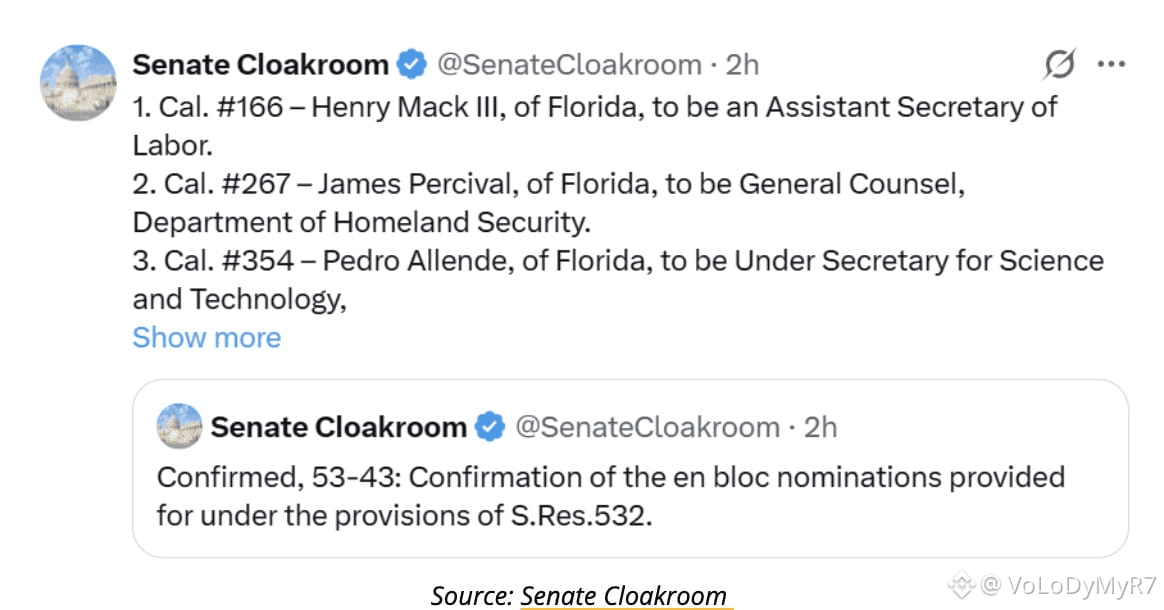Click the quoted tweet's 2h timestamp
This screenshot has width=1164, height=610.
pyautogui.click(x=820, y=427)
